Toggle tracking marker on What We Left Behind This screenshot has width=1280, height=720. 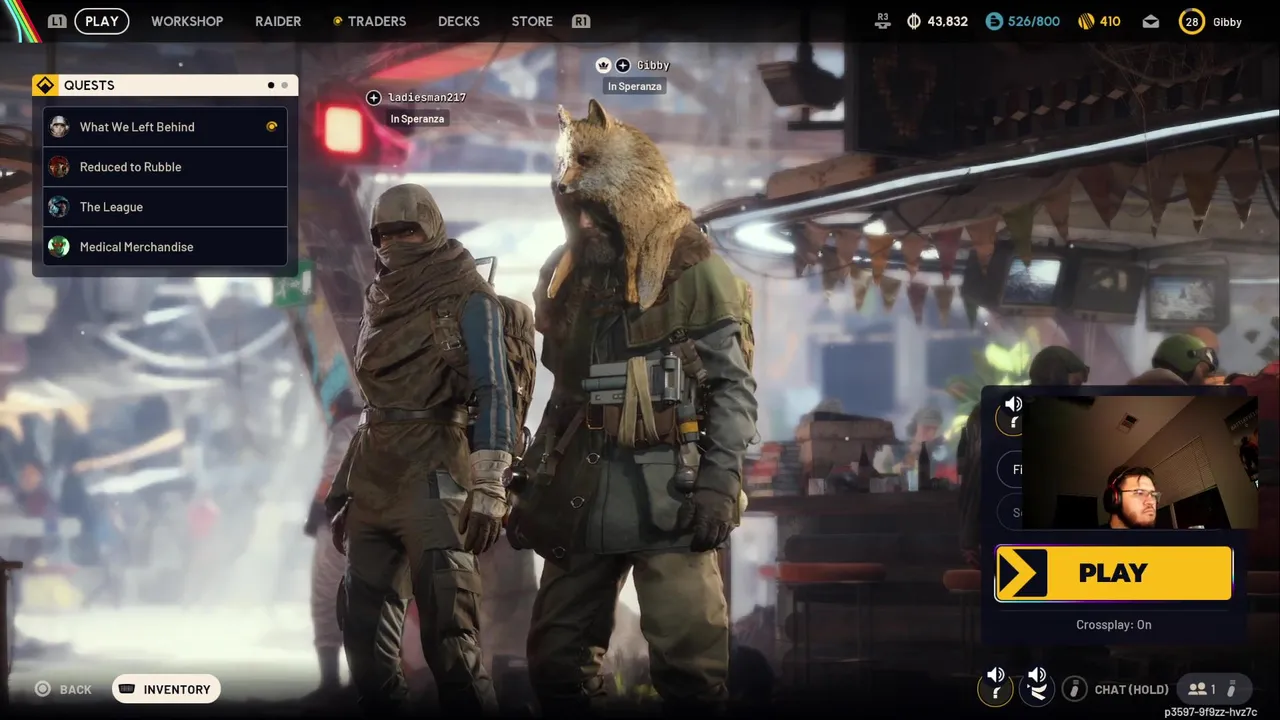[271, 126]
